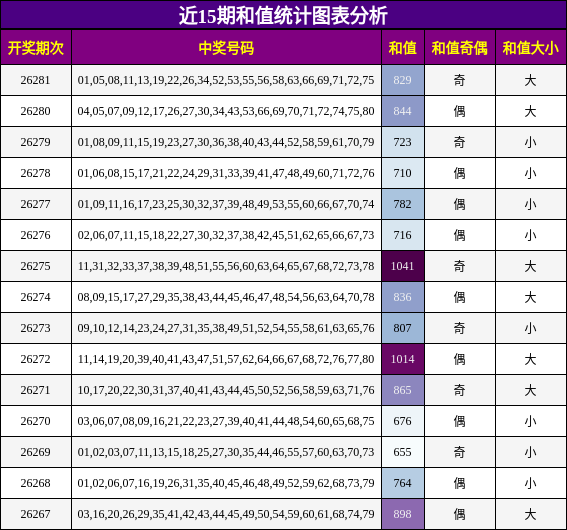
Task: Select issue number 26272
Action: click(x=35, y=359)
